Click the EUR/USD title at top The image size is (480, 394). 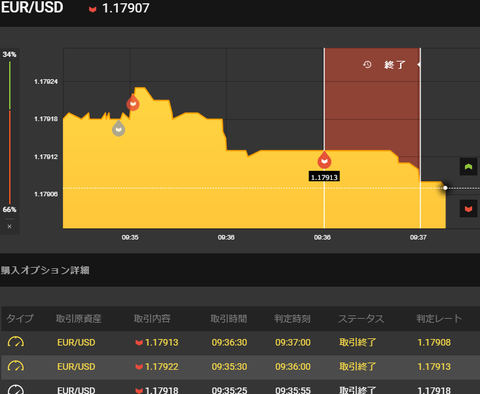32,7
